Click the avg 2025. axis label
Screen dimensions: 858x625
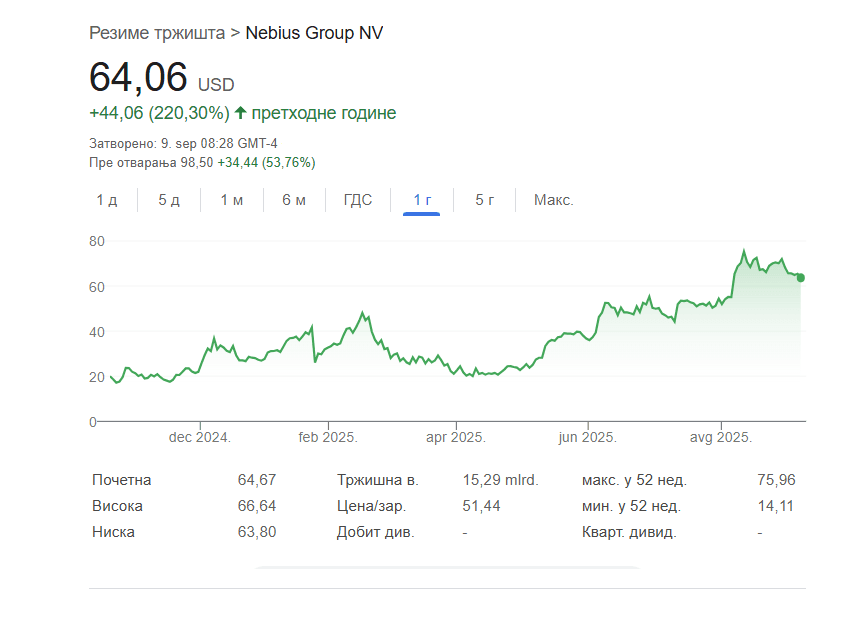721,437
